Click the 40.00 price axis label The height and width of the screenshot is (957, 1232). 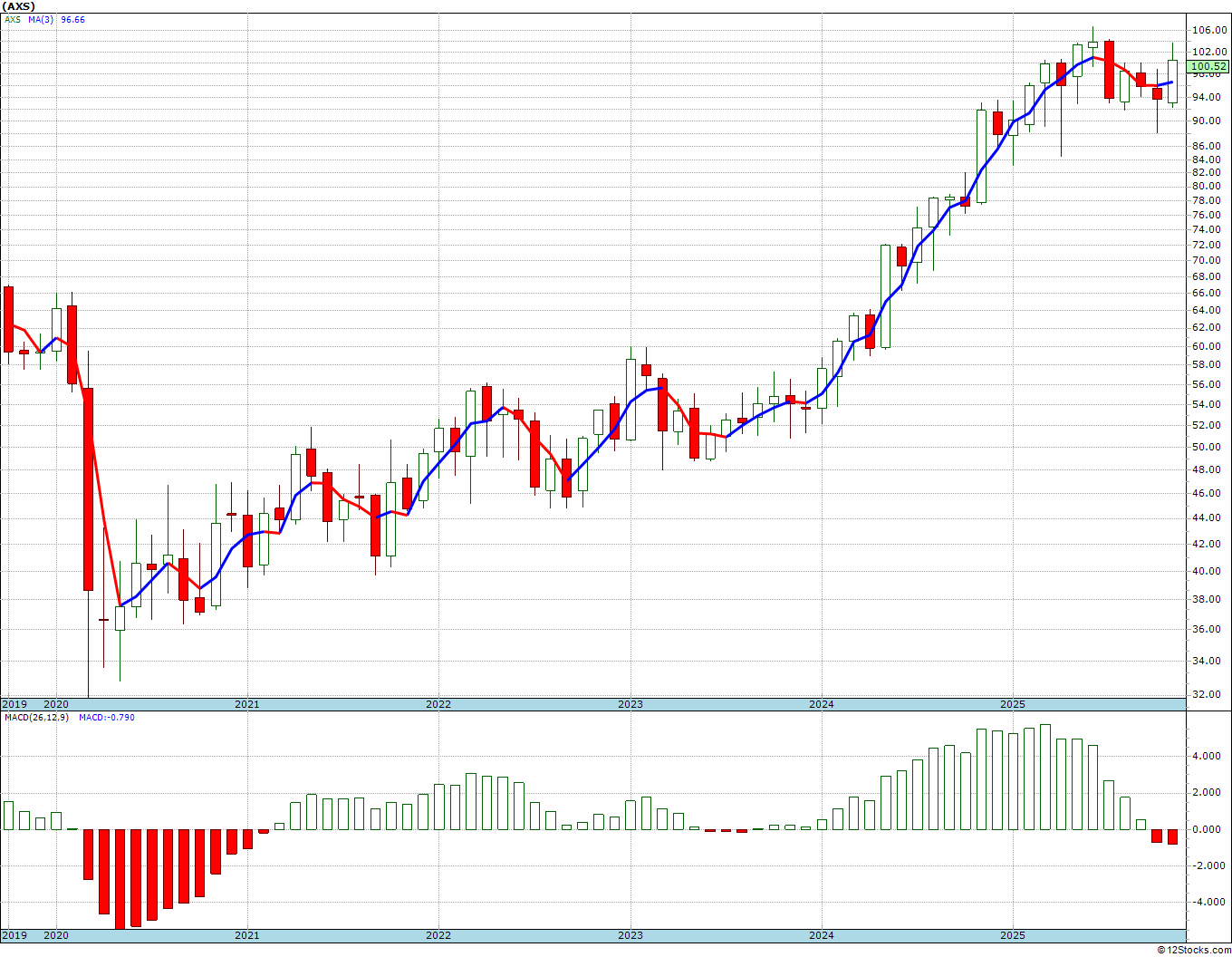[1209, 571]
